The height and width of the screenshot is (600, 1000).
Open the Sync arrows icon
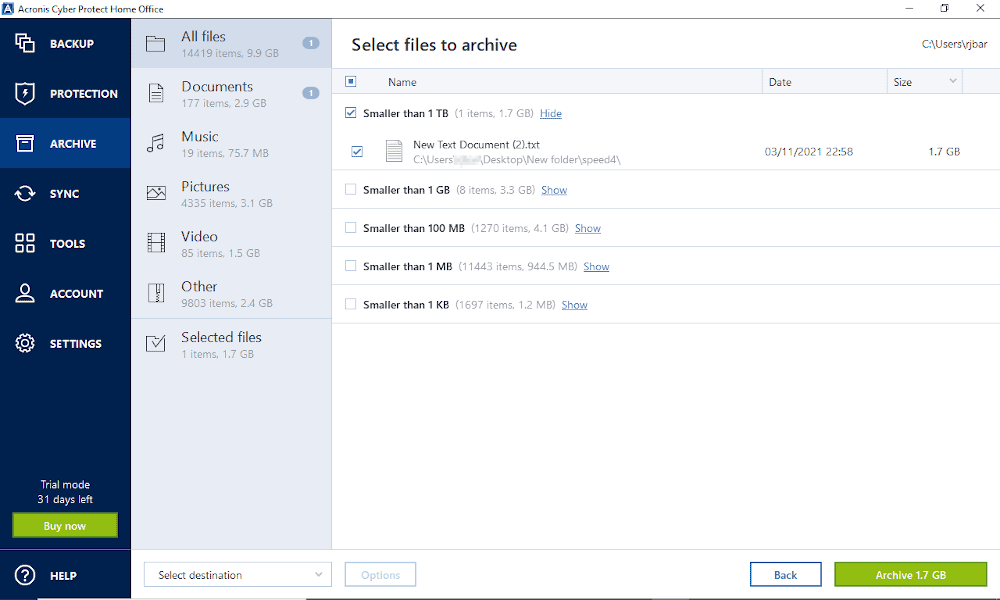point(25,193)
